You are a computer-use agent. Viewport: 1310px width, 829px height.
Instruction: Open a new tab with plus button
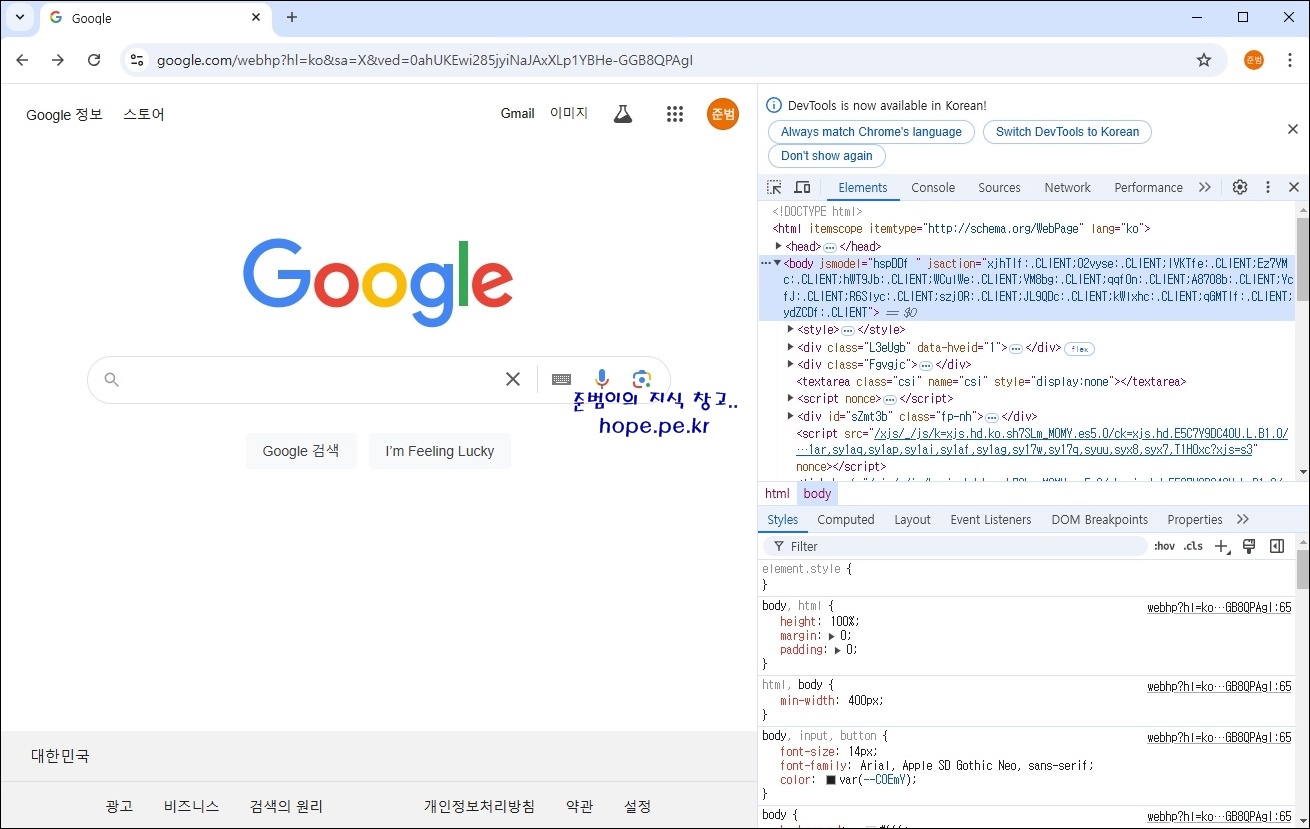point(292,17)
